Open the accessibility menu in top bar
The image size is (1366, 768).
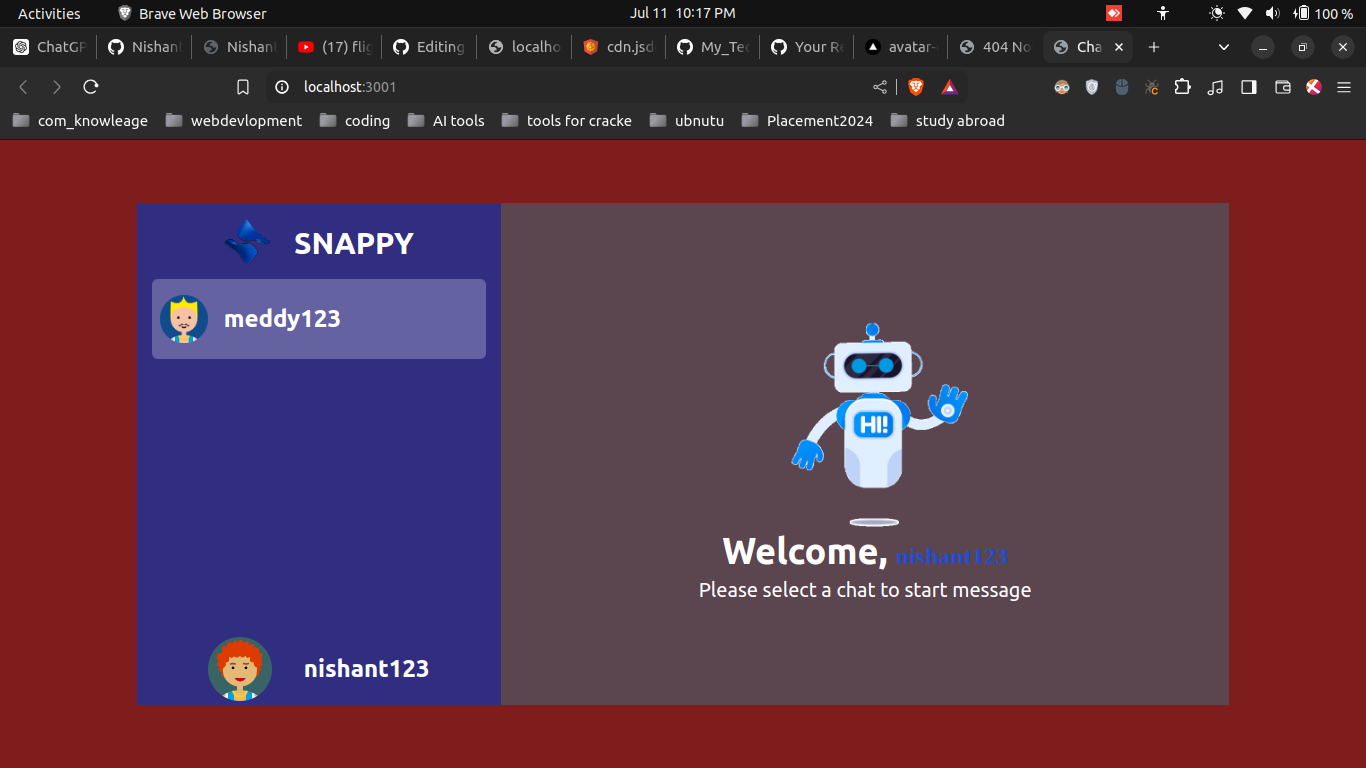coord(1163,13)
